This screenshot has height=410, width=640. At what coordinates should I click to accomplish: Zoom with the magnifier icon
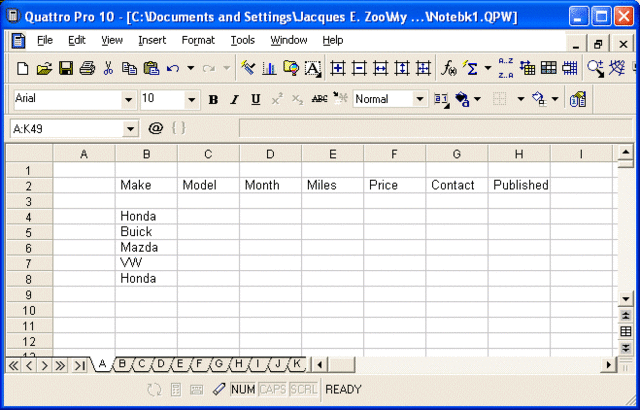595,69
